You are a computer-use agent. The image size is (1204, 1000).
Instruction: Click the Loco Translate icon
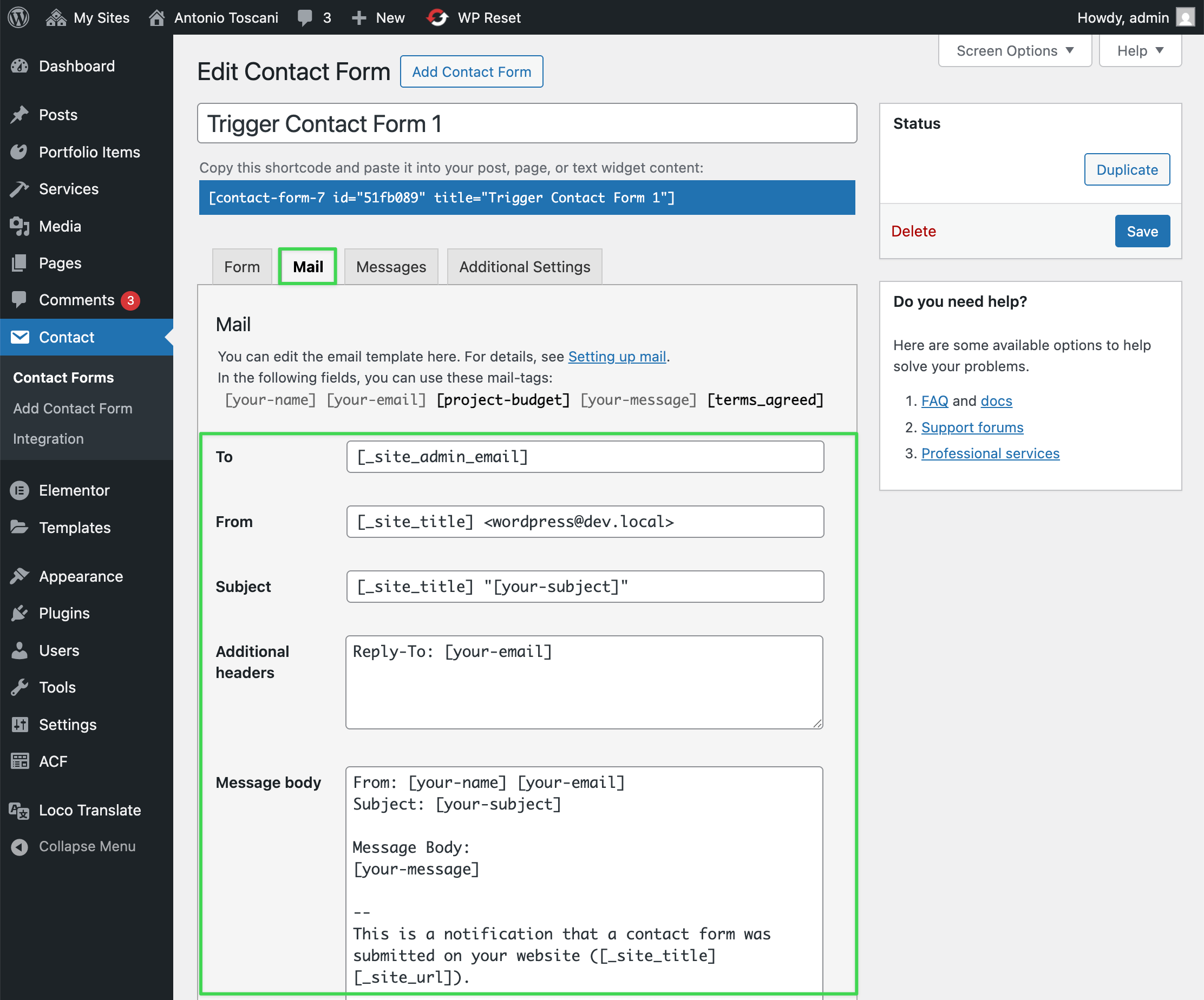coord(19,810)
